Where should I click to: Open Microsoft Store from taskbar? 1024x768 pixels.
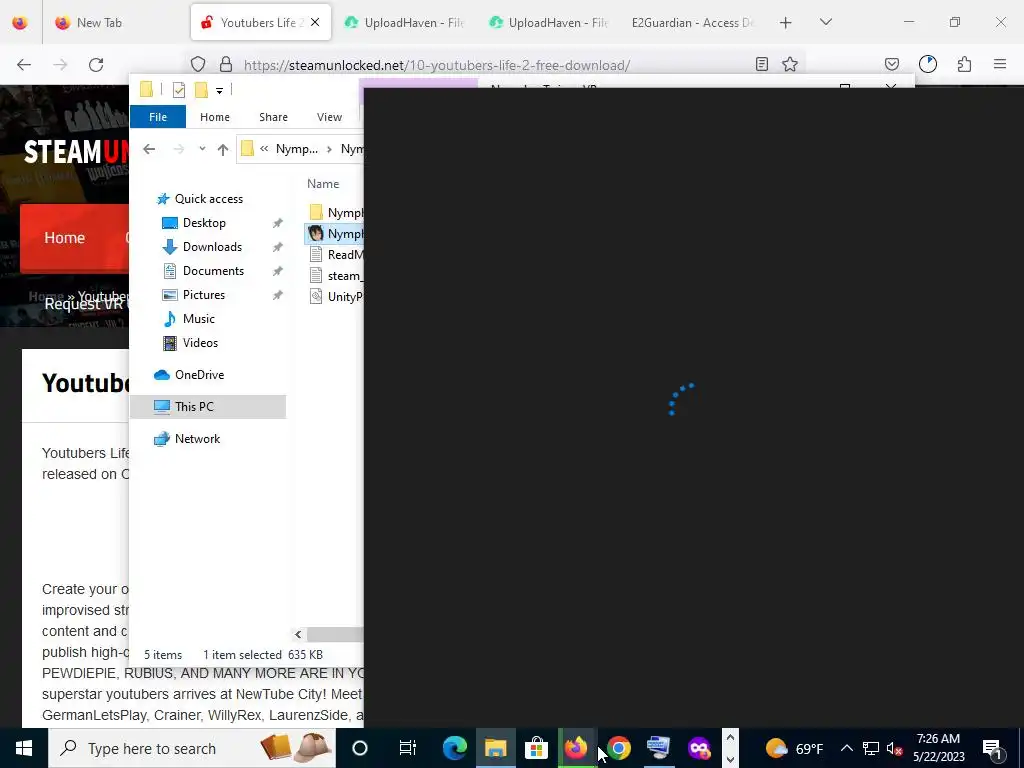pos(536,748)
